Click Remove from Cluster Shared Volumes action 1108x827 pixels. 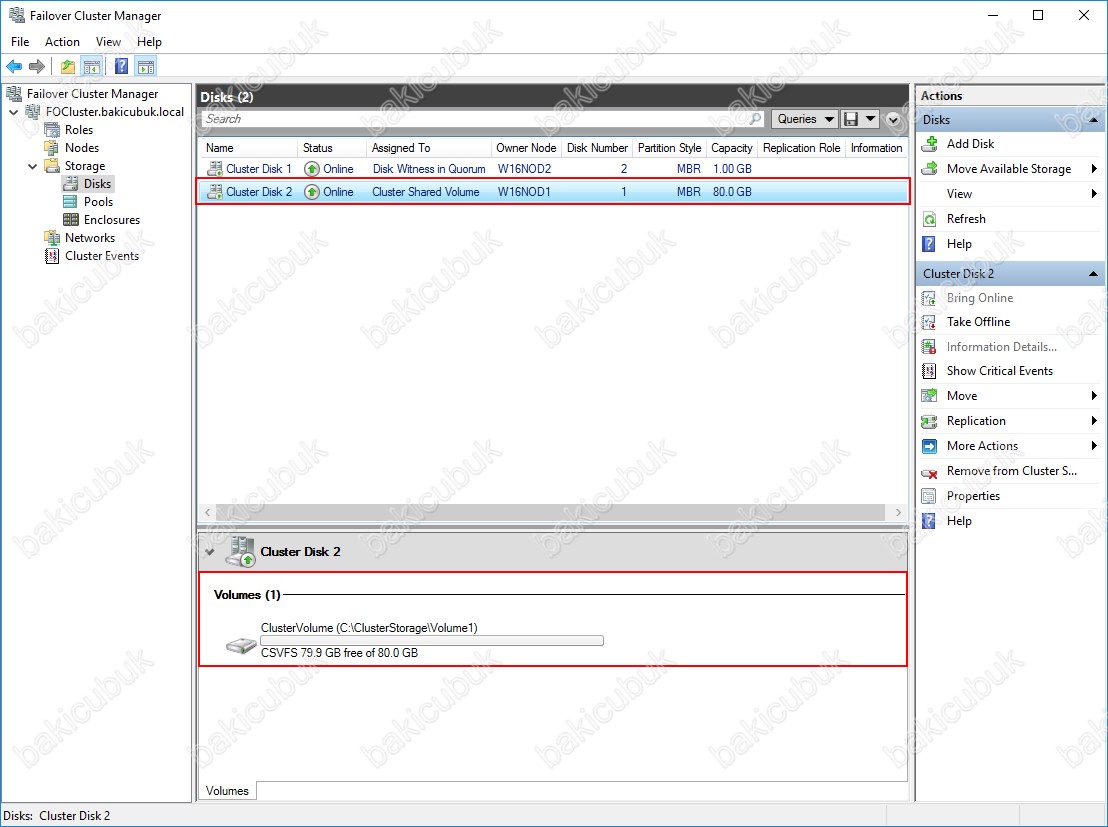click(x=1011, y=471)
